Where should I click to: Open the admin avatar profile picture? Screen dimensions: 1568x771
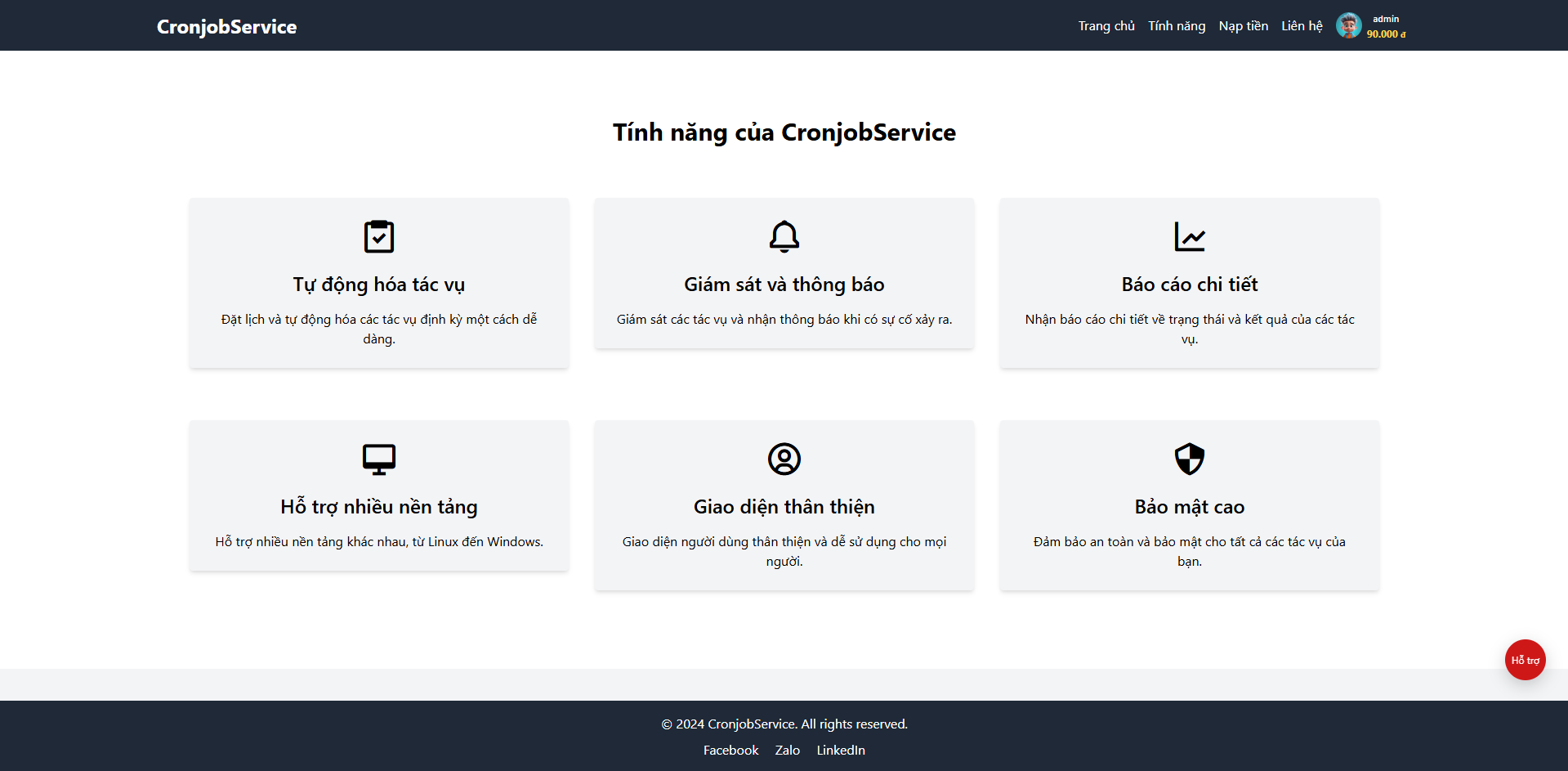click(1348, 25)
